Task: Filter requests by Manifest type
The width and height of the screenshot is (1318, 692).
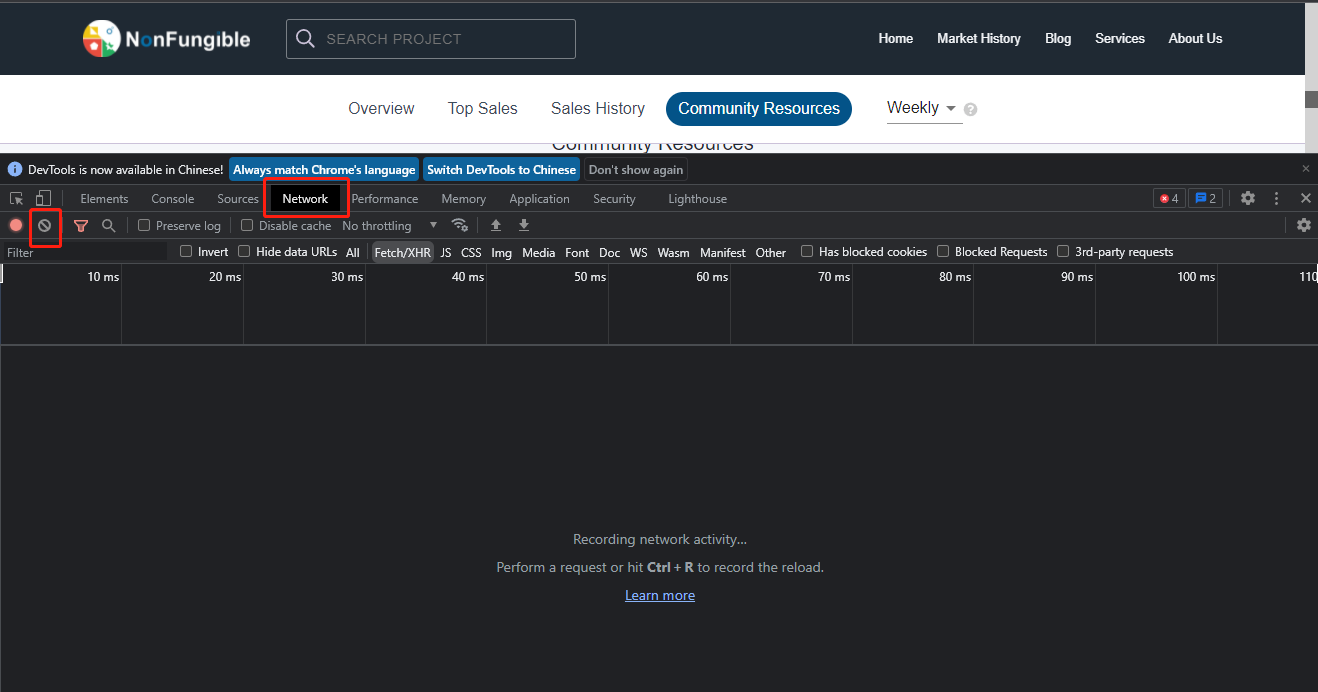Action: [x=723, y=253]
